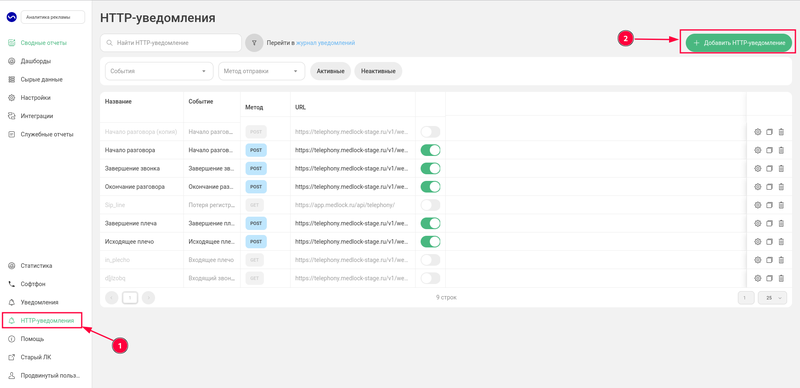Open settings gear for Исходящее плечо row
This screenshot has height=388, width=800.
[x=758, y=242]
